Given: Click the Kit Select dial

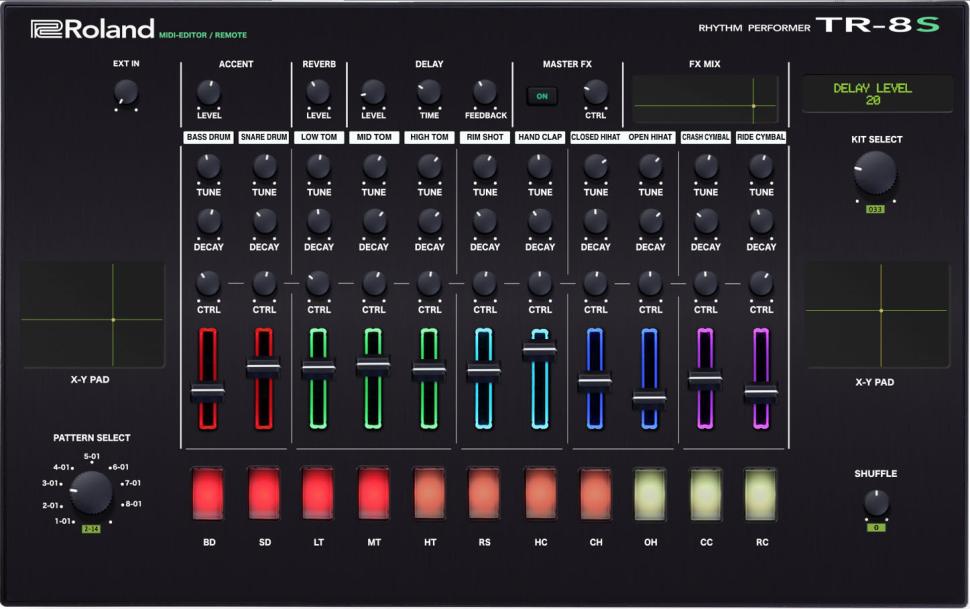Looking at the screenshot, I should point(875,173).
